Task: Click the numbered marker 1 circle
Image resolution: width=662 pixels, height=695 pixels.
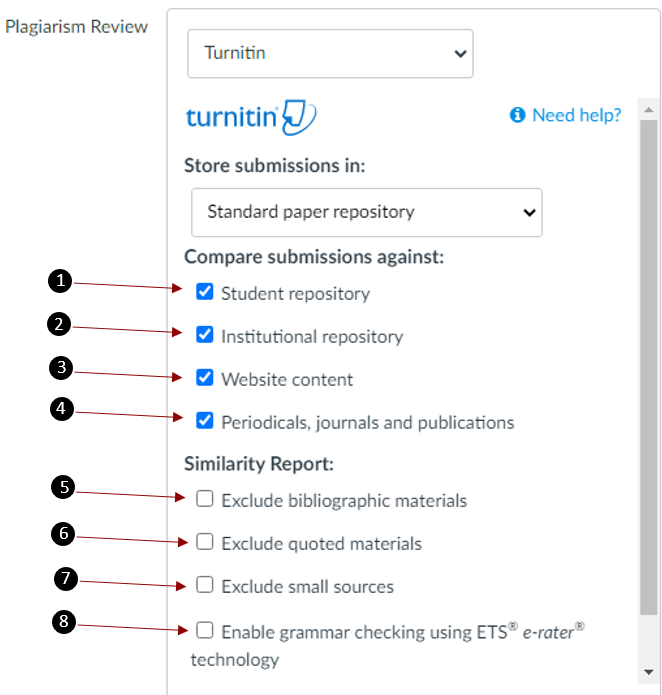Action: [x=62, y=282]
